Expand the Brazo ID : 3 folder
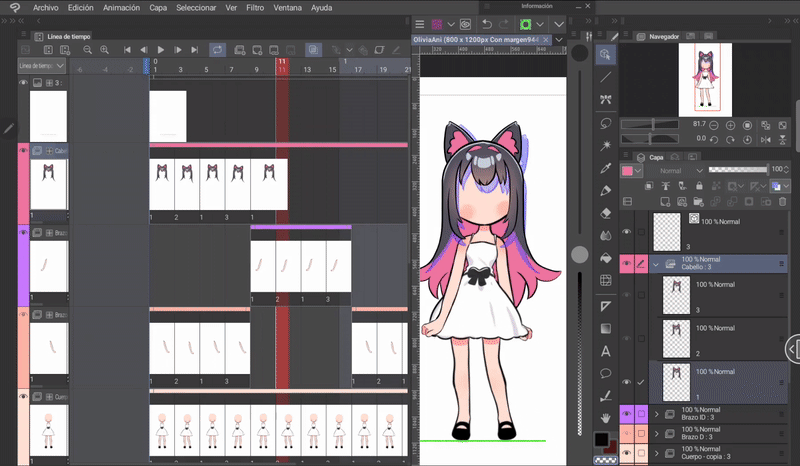 [657, 414]
